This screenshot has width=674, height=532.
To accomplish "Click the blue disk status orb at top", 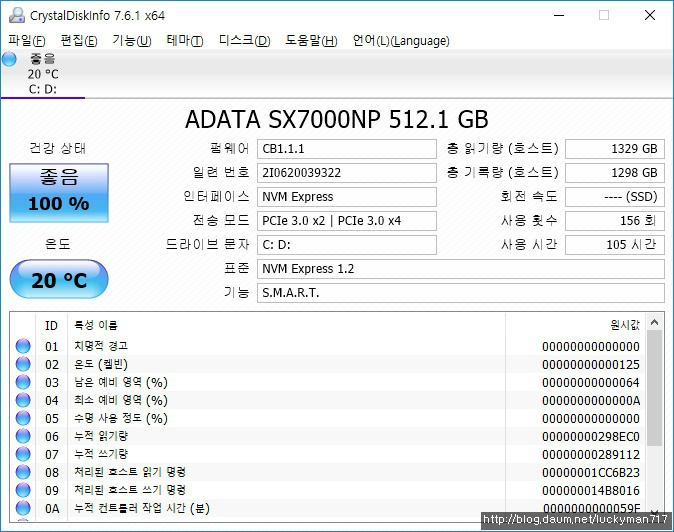I will pyautogui.click(x=9, y=59).
